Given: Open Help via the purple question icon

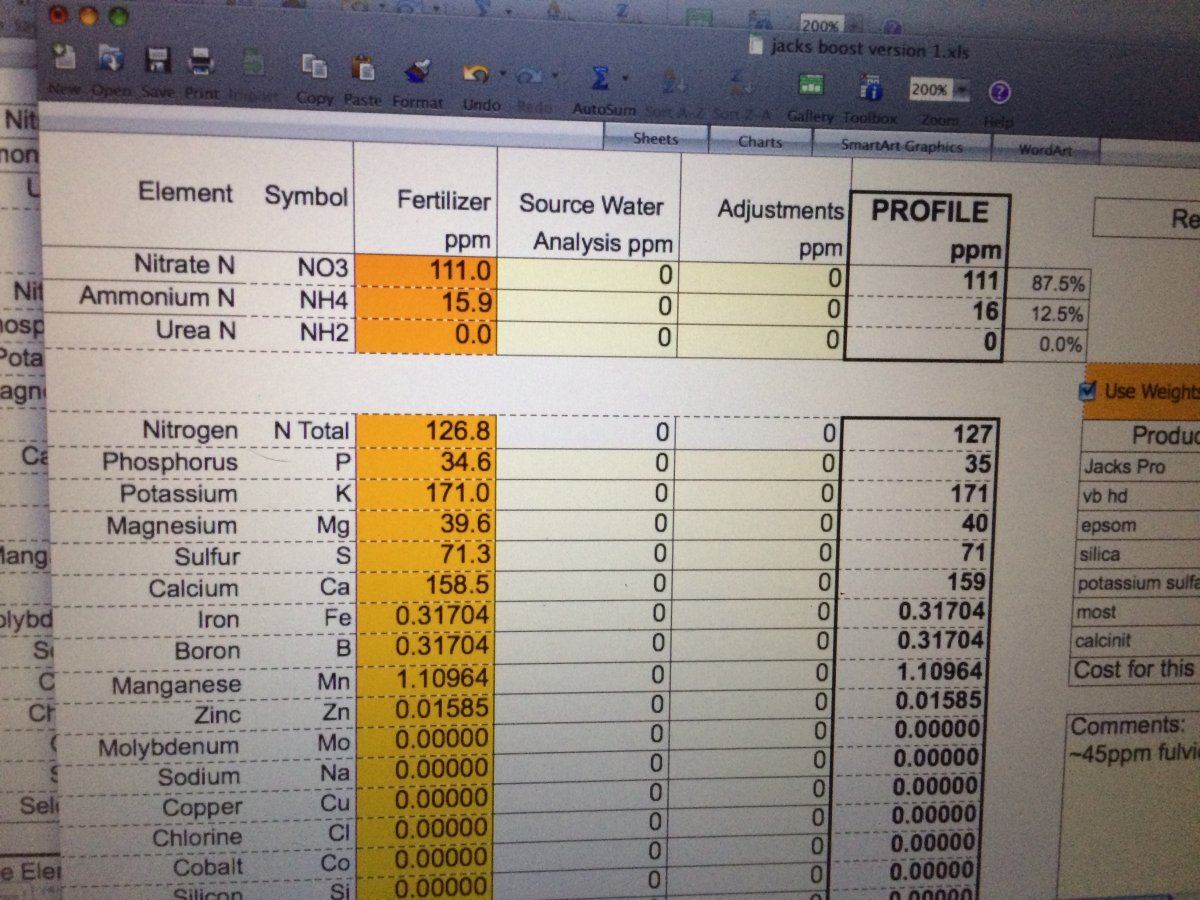Looking at the screenshot, I should [x=999, y=93].
